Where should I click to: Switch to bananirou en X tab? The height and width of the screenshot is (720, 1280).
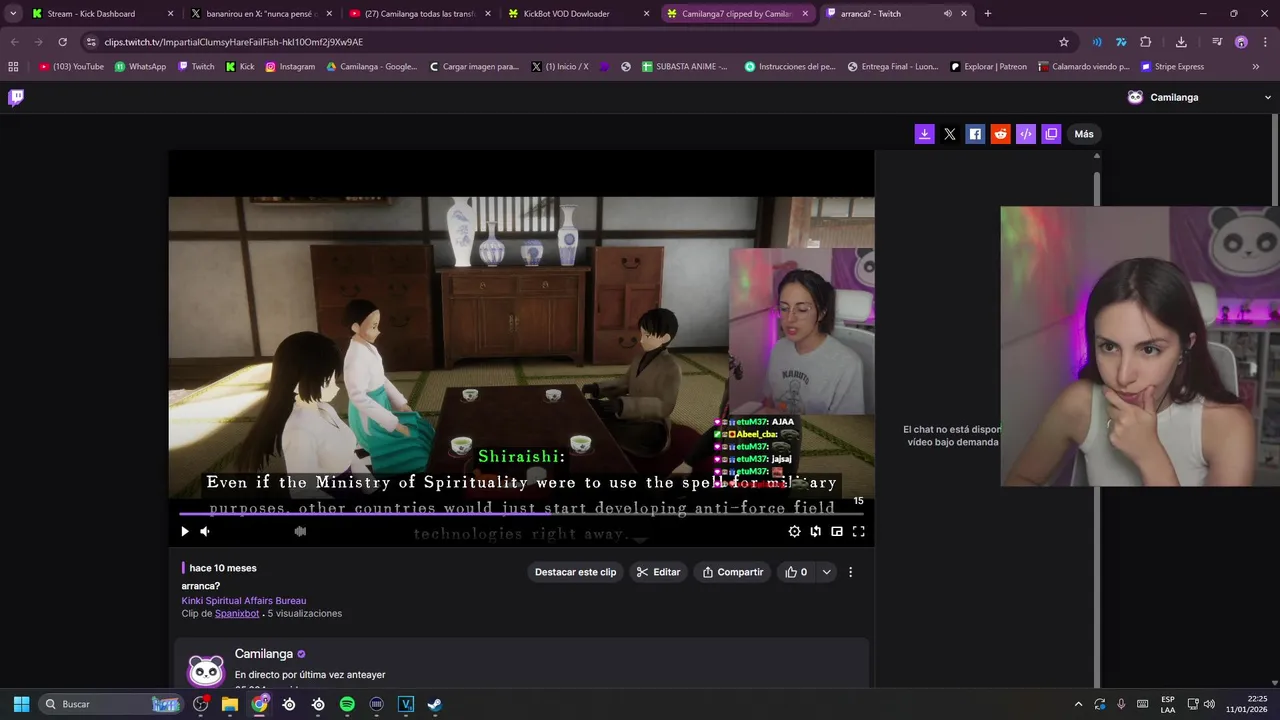(x=262, y=14)
